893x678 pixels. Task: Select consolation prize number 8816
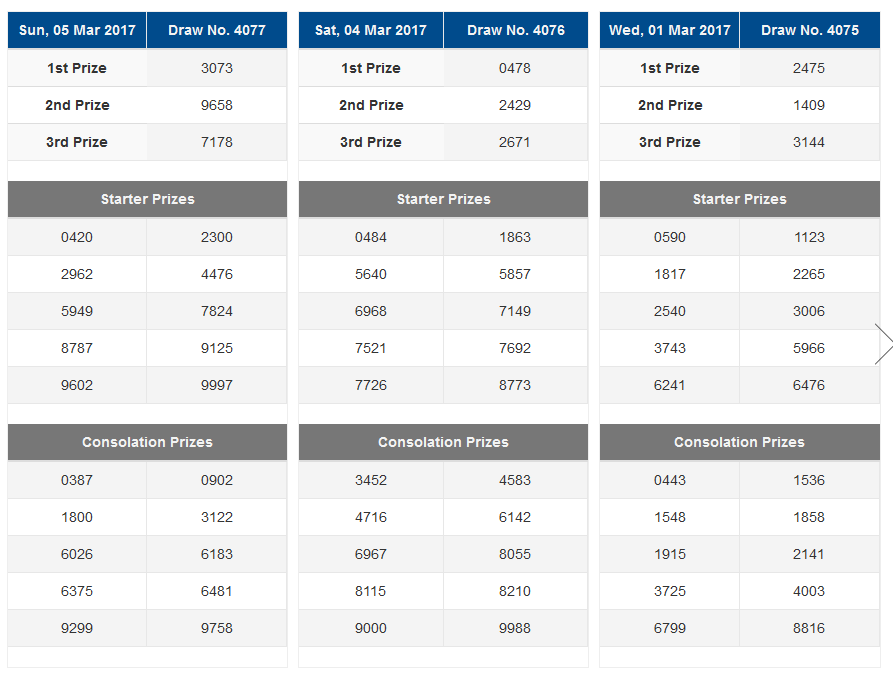[x=809, y=628]
